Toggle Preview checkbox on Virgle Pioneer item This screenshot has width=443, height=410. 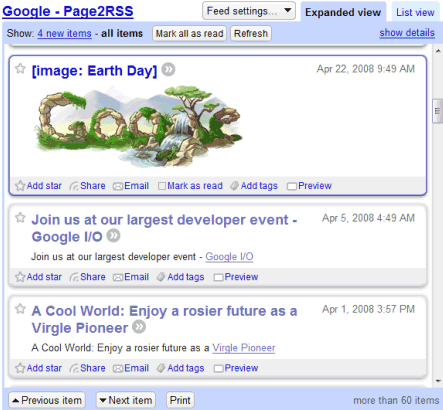[218, 368]
